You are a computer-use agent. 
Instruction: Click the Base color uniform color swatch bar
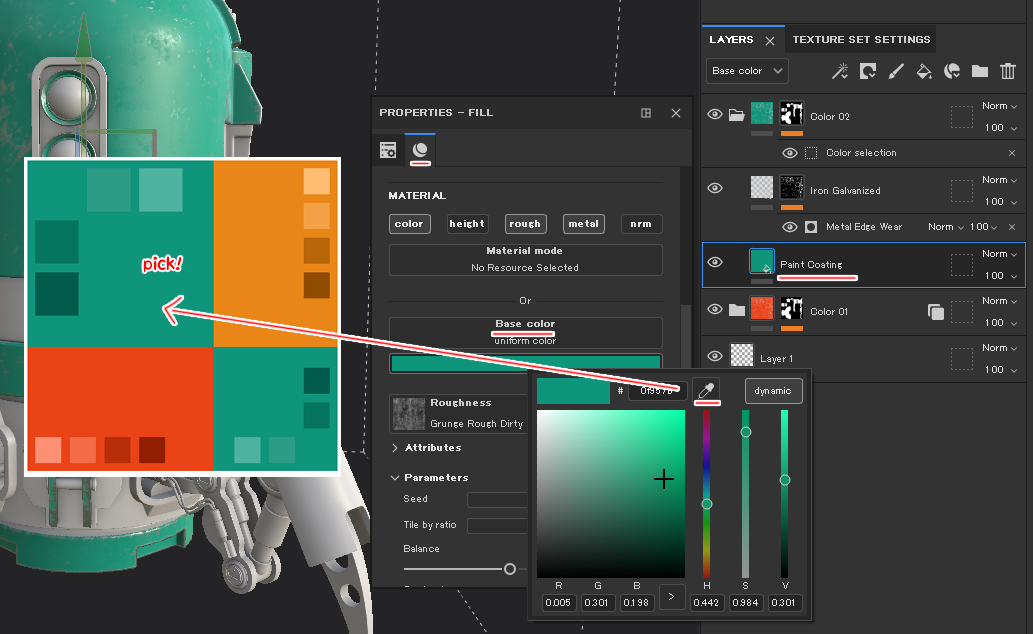[525, 363]
